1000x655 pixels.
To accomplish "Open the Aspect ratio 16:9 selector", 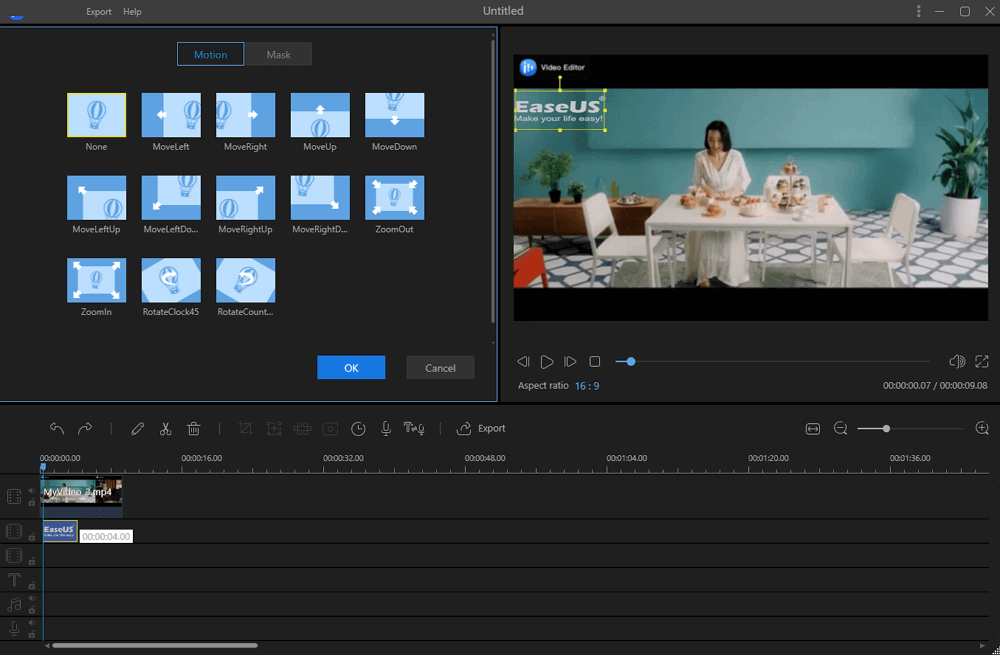I will point(588,385).
